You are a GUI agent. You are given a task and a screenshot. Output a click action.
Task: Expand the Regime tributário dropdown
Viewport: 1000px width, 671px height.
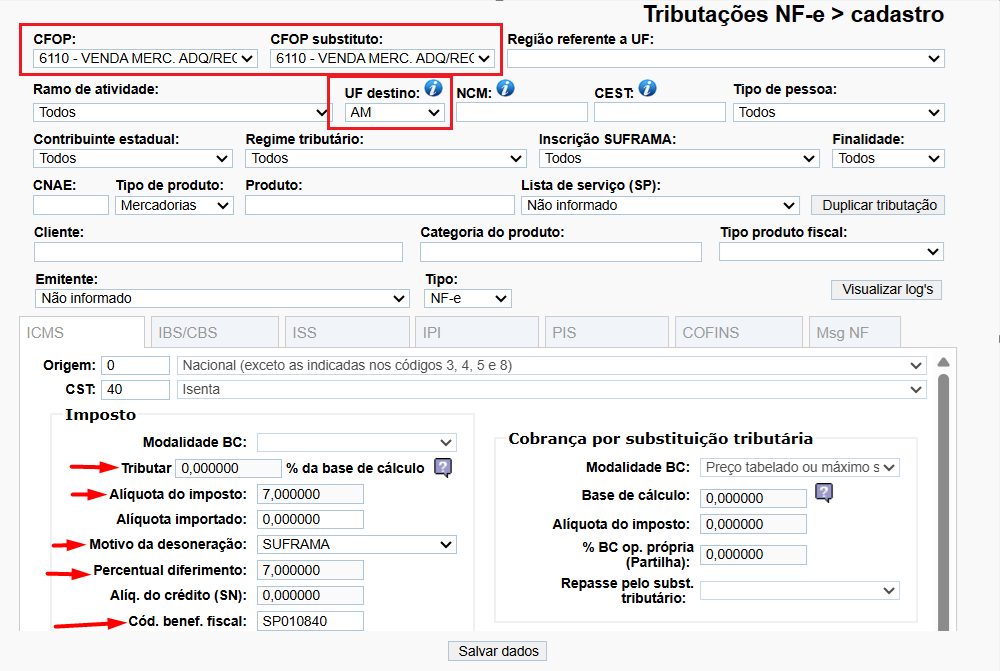pyautogui.click(x=385, y=158)
